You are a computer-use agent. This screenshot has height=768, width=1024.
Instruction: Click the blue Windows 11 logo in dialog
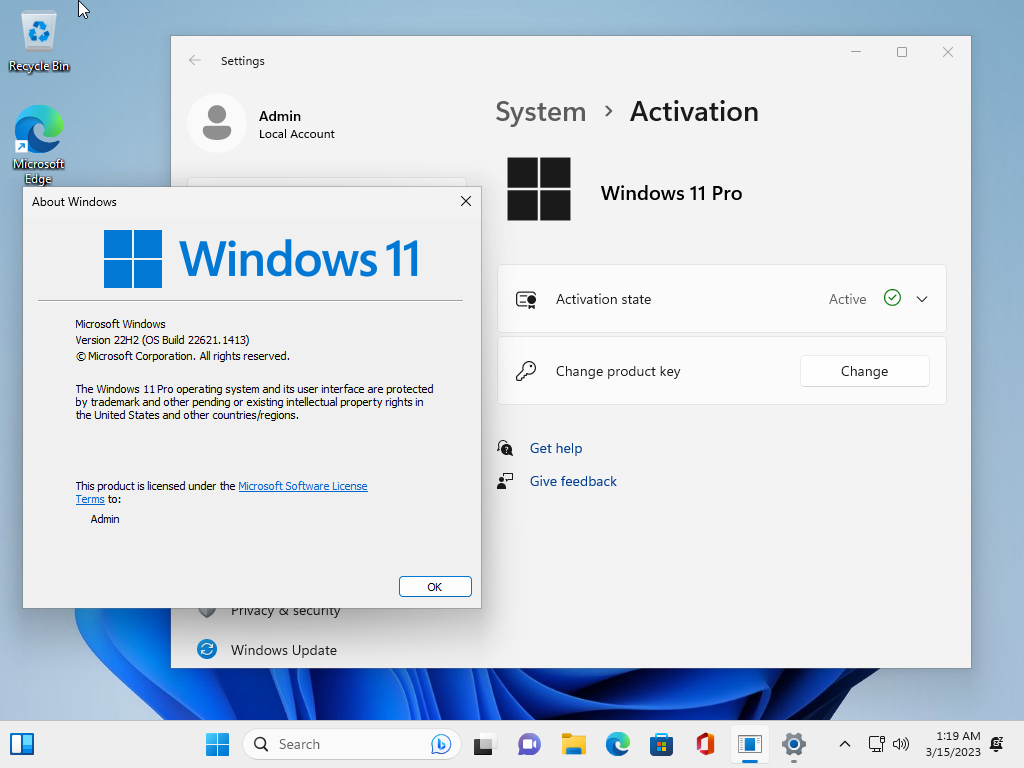click(x=261, y=259)
